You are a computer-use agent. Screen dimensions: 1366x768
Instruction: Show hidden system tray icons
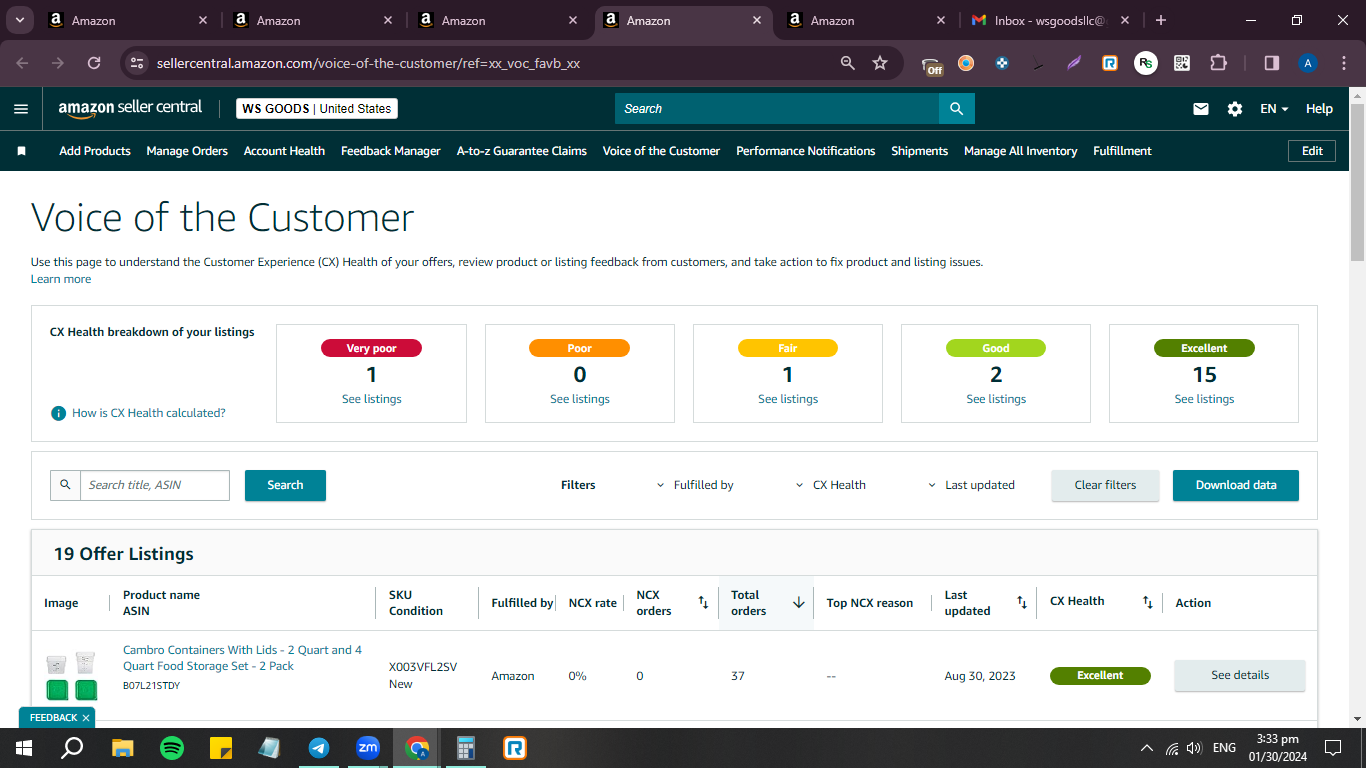click(1146, 748)
